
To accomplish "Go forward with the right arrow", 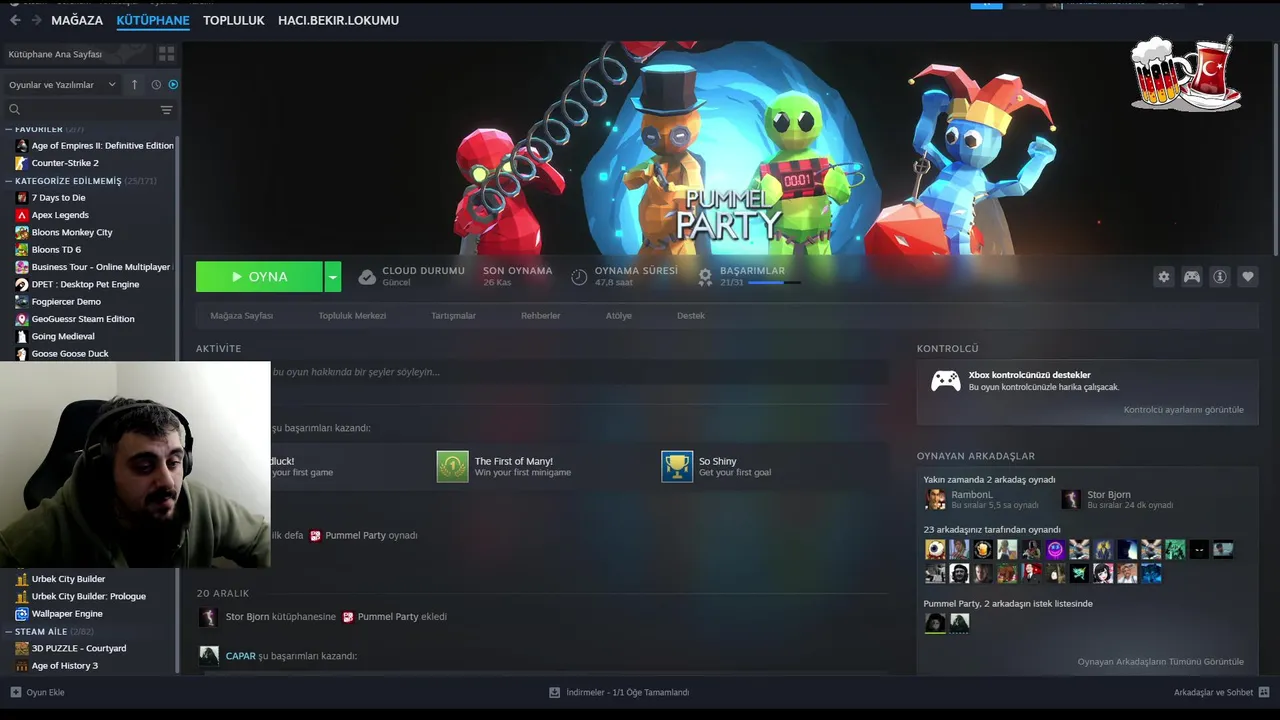I will point(37,20).
